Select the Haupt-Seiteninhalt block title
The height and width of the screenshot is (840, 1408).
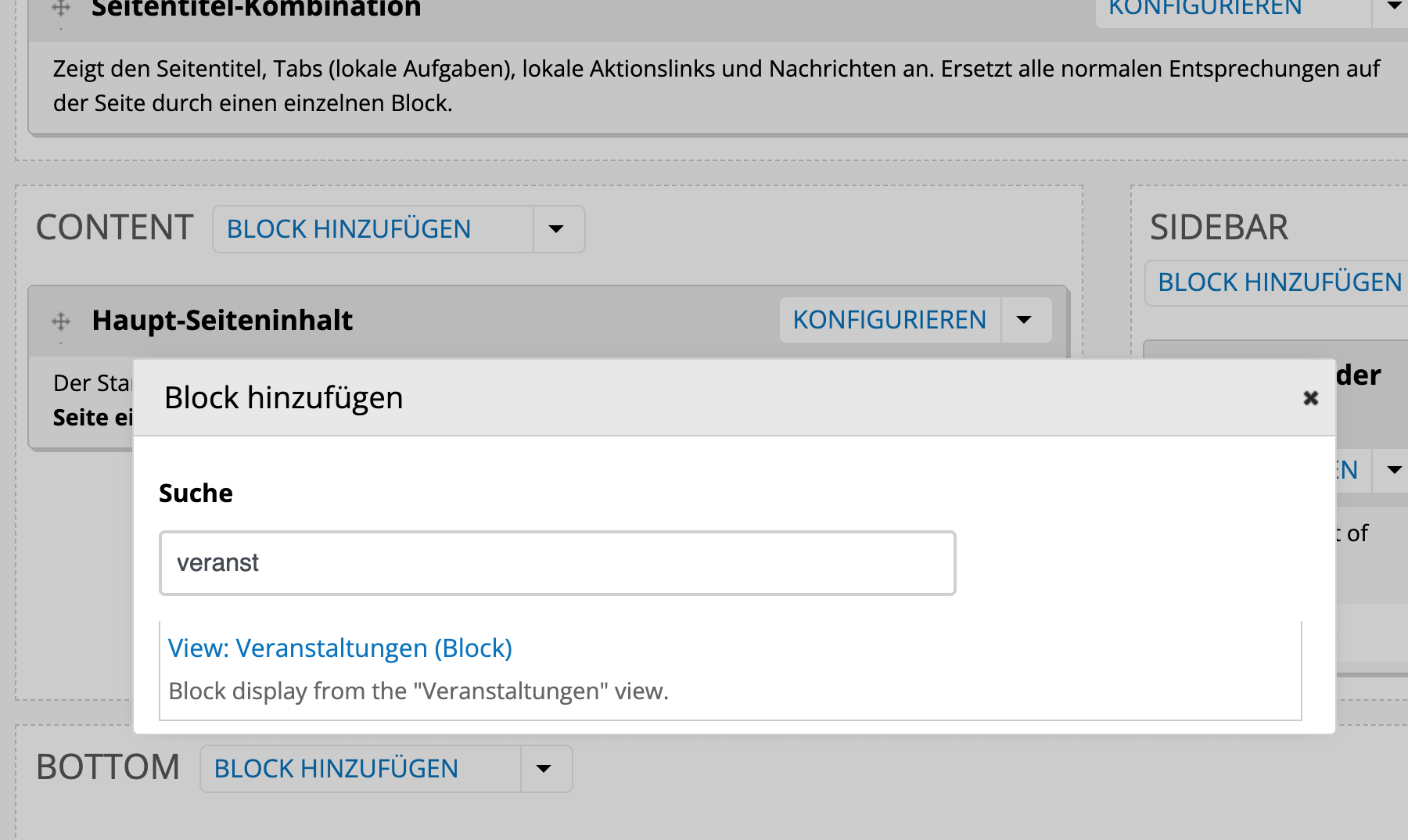[x=222, y=321]
